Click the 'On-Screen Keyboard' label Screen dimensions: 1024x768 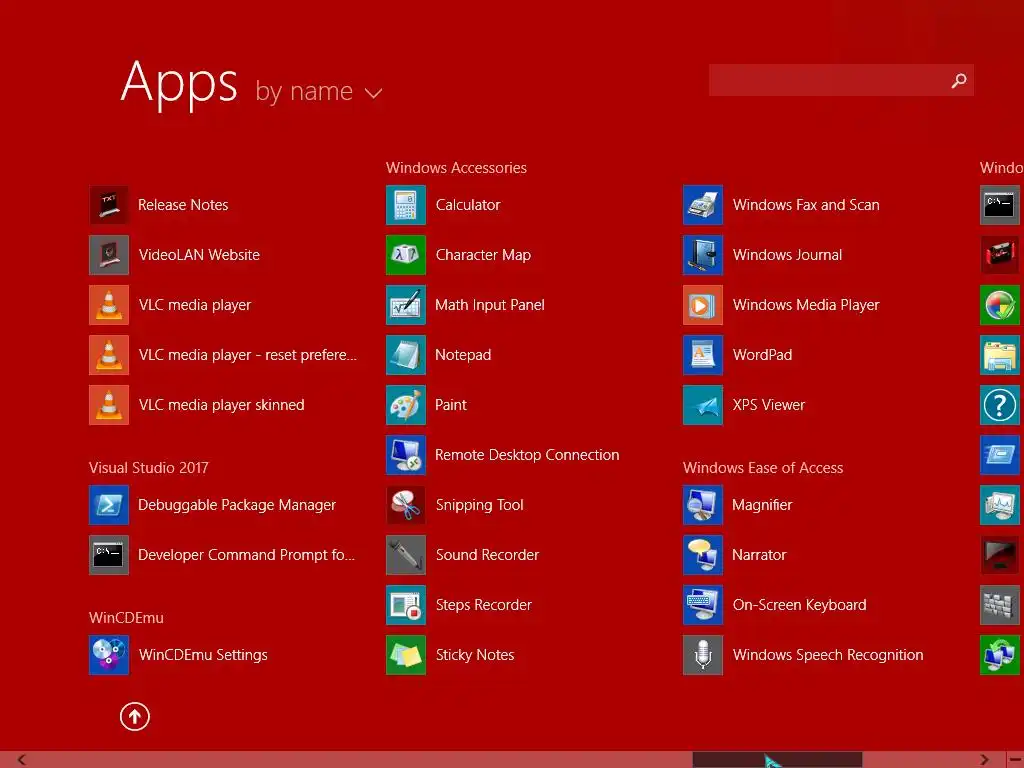799,605
